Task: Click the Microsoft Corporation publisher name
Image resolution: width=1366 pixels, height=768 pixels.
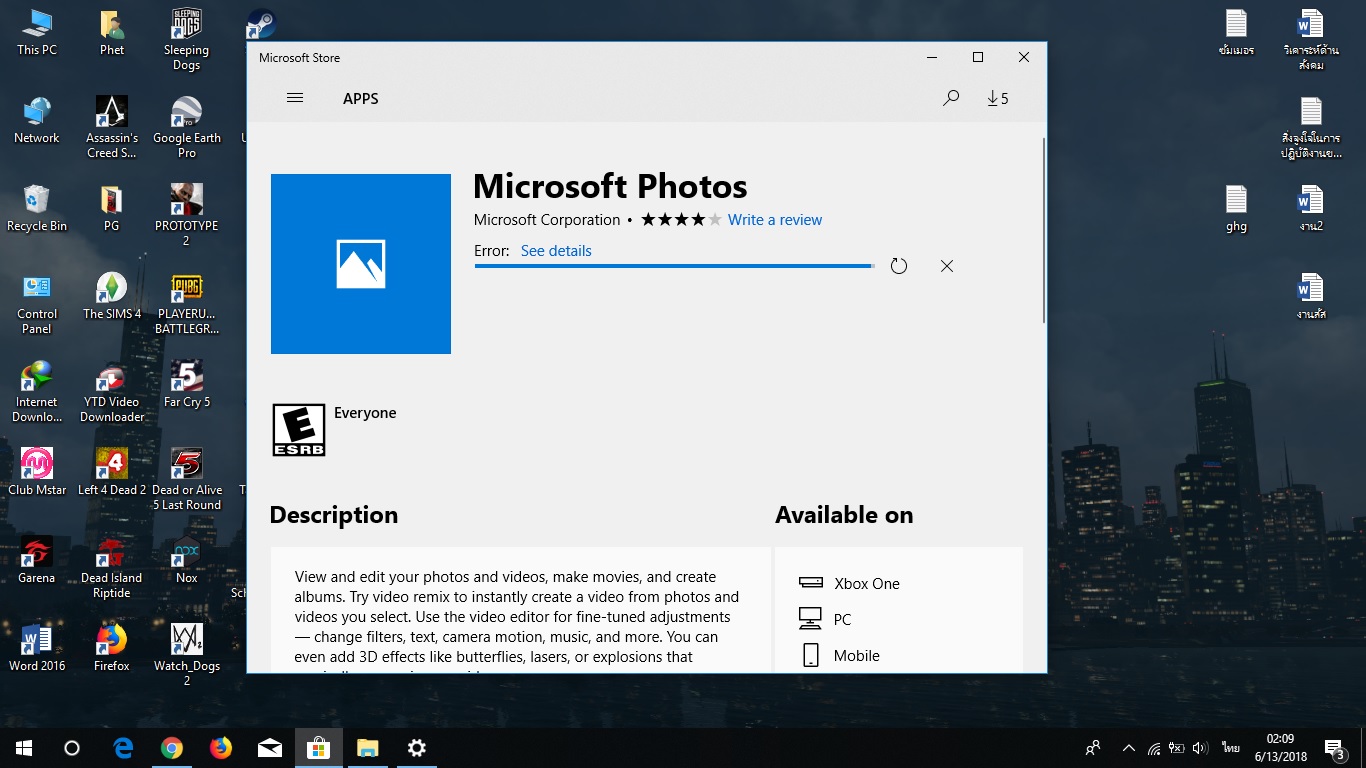Action: pyautogui.click(x=547, y=220)
